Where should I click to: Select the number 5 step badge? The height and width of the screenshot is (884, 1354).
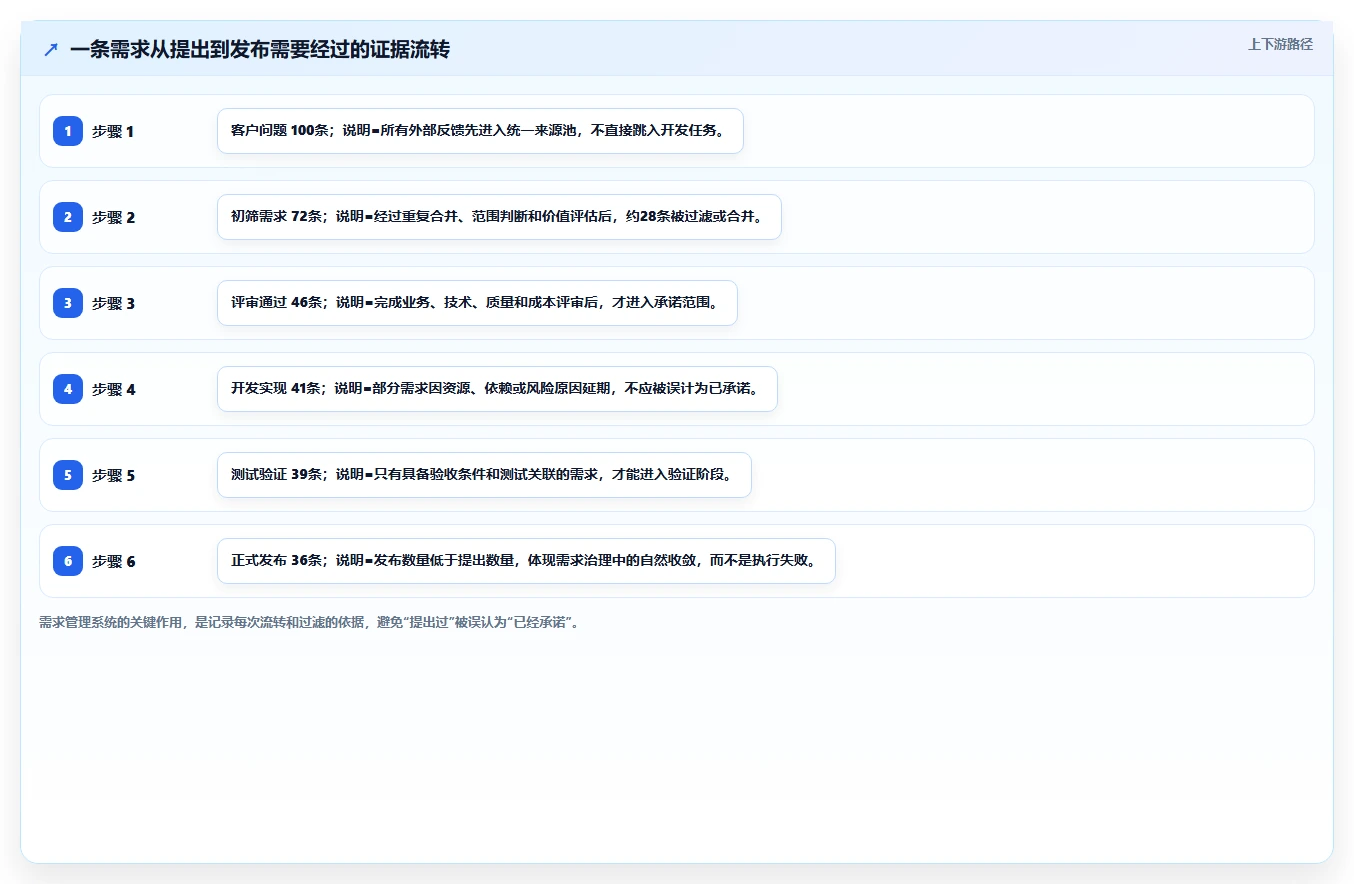[x=68, y=475]
